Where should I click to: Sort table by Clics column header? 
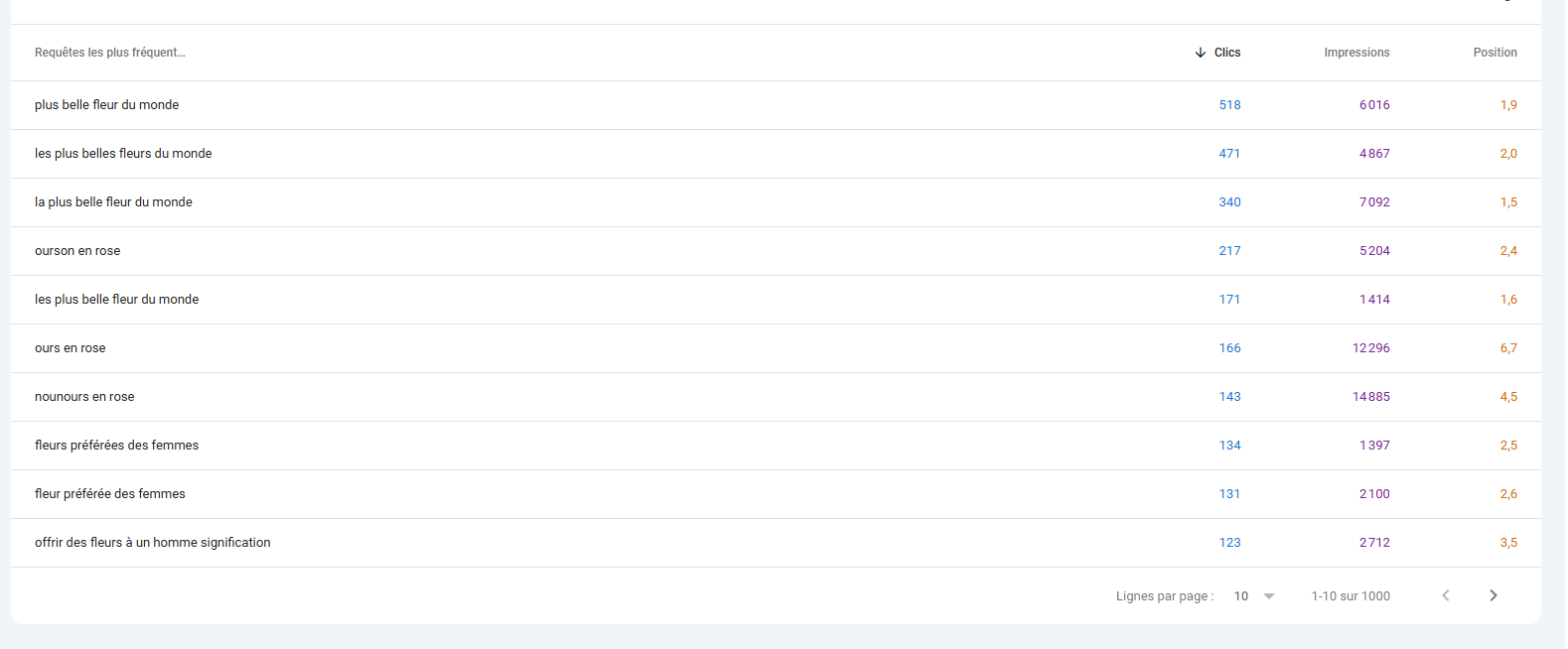pos(1227,53)
